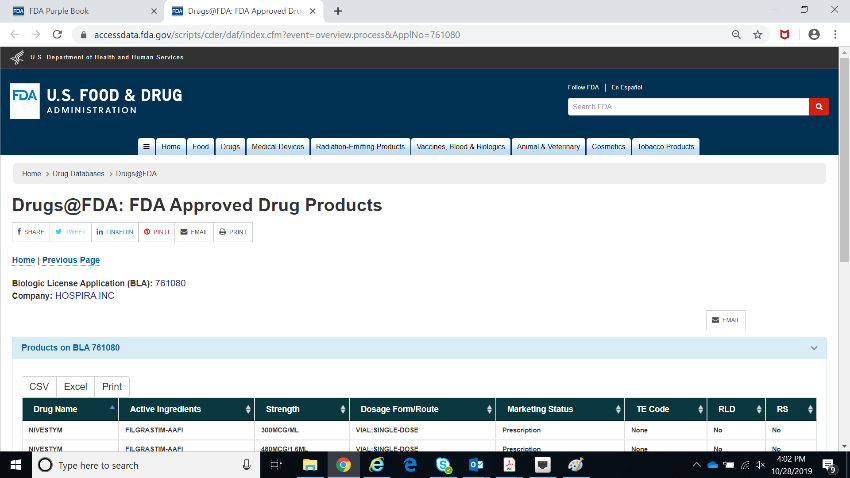The height and width of the screenshot is (478, 850).
Task: Click the Email button above products panel
Action: pyautogui.click(x=725, y=320)
